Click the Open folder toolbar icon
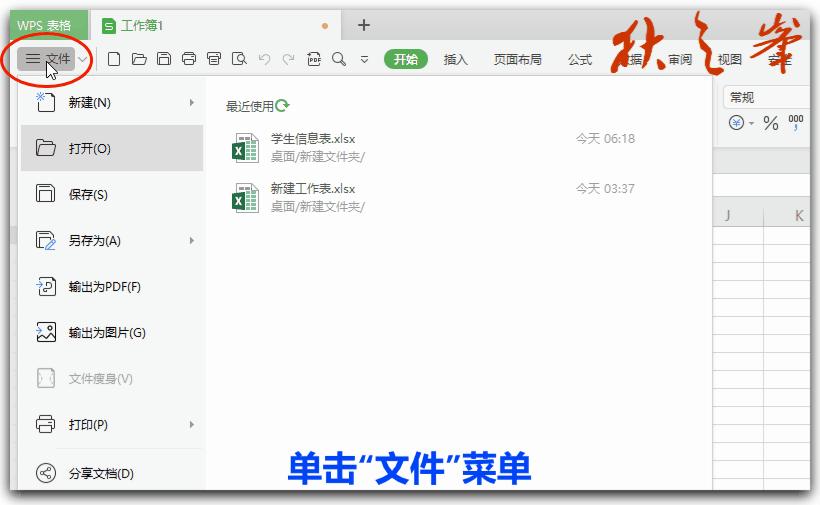This screenshot has width=820, height=505. click(139, 59)
